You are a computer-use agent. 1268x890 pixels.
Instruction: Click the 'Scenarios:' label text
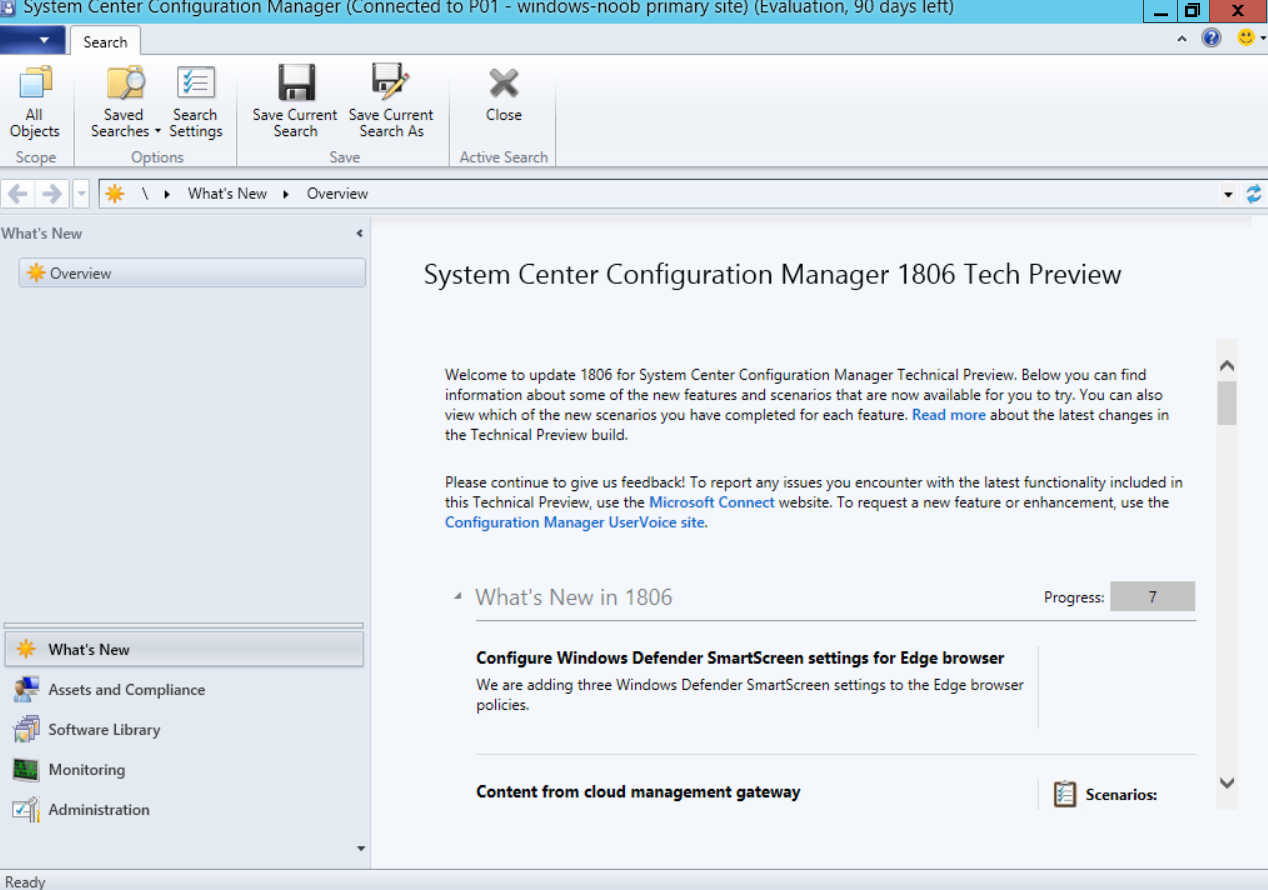click(x=1121, y=795)
